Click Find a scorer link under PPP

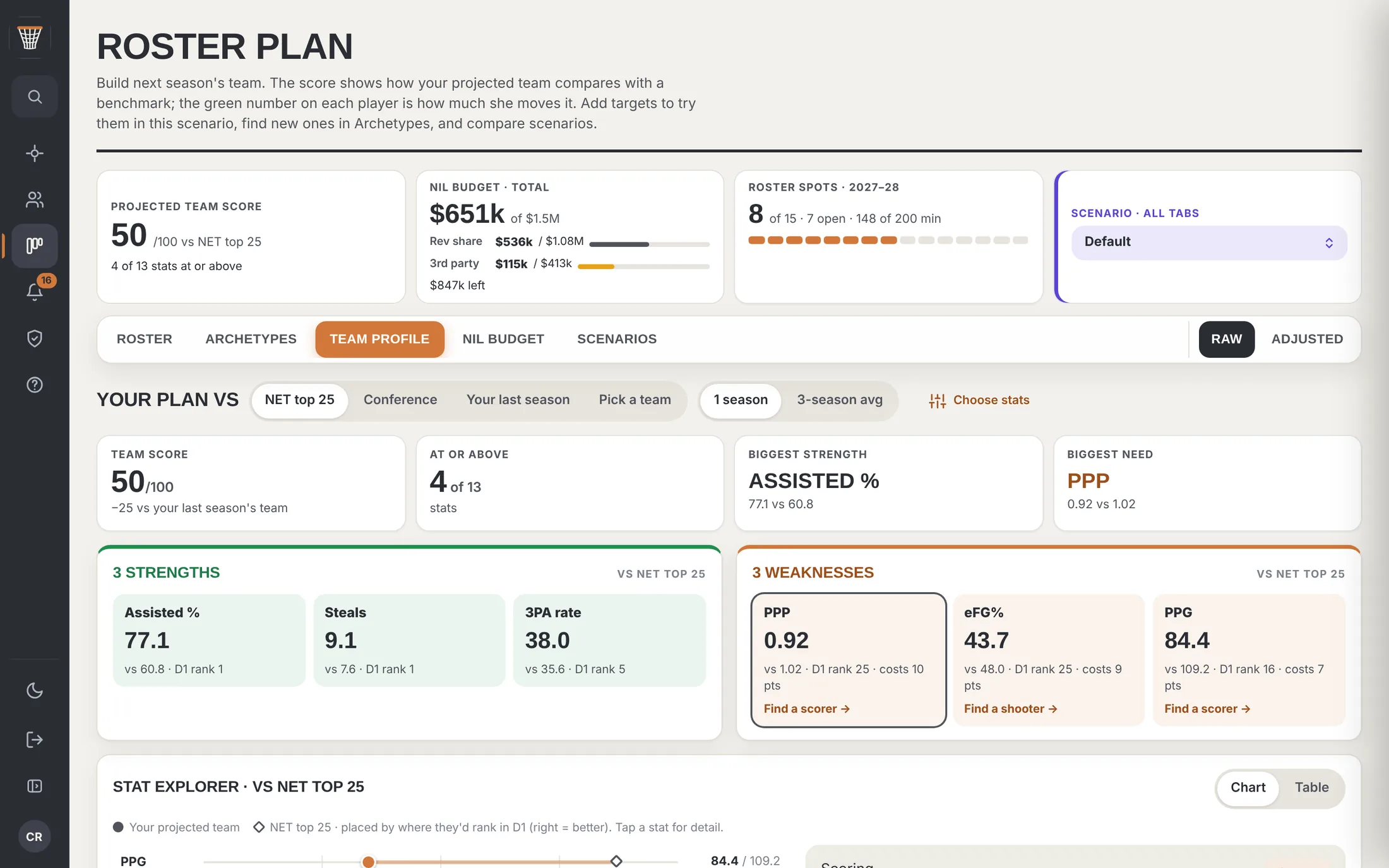[x=806, y=709]
